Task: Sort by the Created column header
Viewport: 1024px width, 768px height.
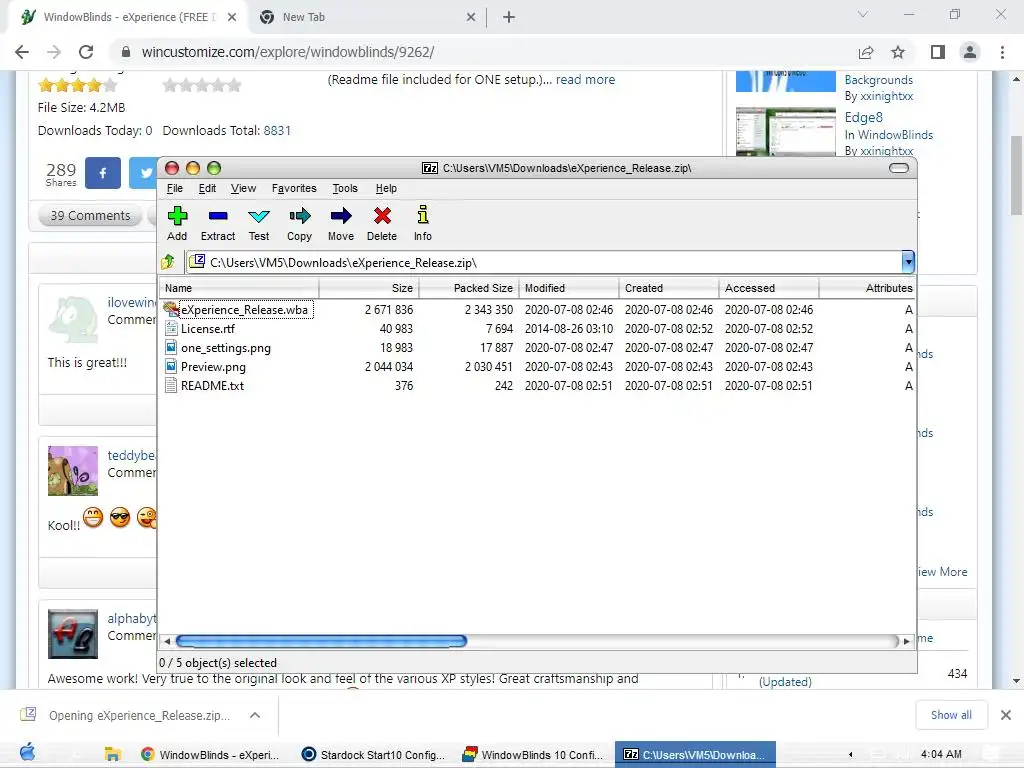Action: [669, 288]
